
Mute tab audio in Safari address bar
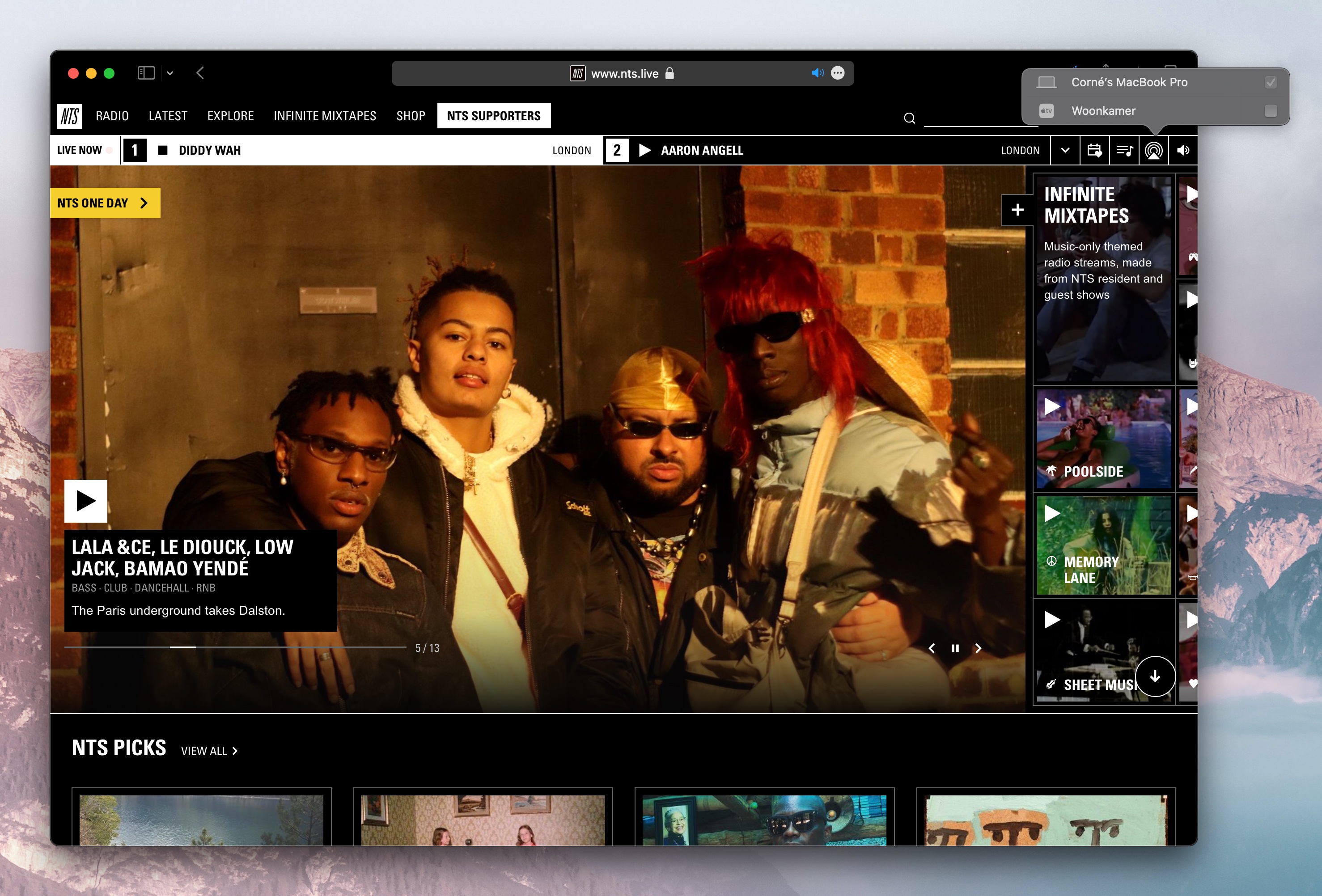[818, 73]
